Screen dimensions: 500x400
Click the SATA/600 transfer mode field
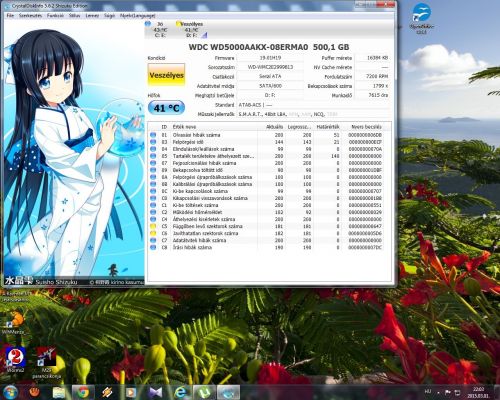pos(270,86)
